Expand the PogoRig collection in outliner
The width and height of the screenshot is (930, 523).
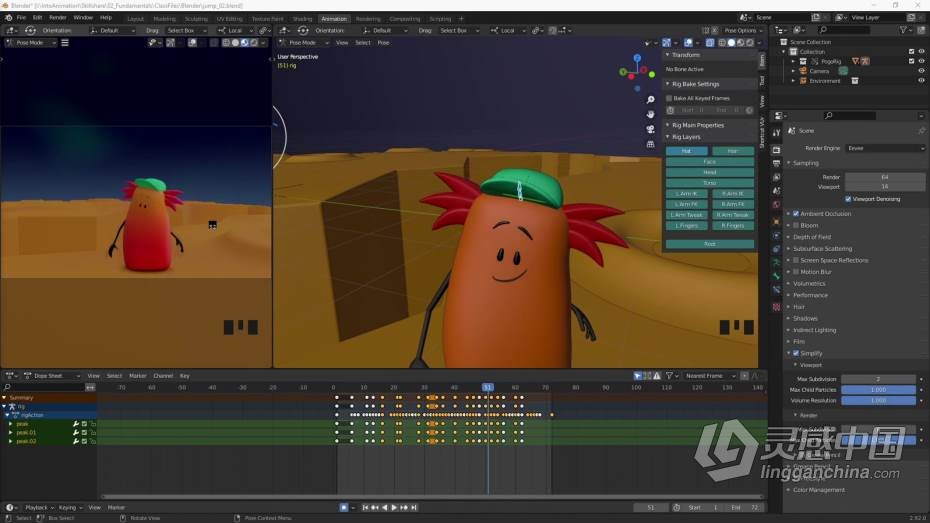(794, 61)
